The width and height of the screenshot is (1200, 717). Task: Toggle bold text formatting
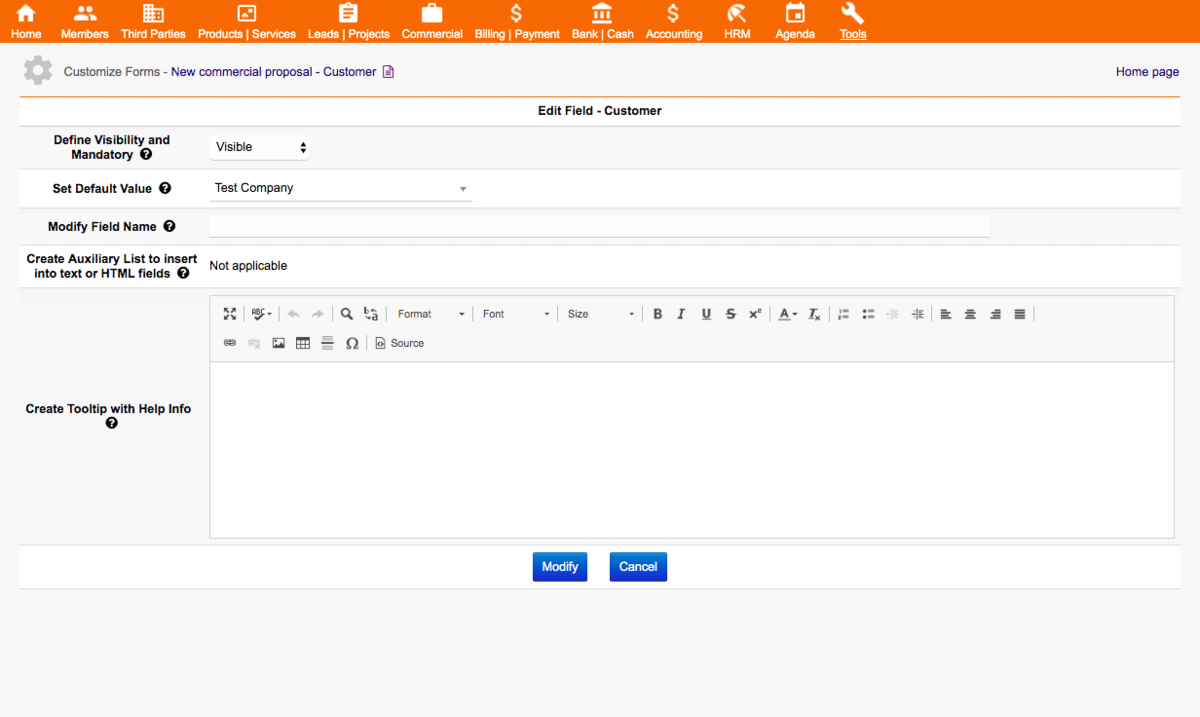(x=657, y=313)
